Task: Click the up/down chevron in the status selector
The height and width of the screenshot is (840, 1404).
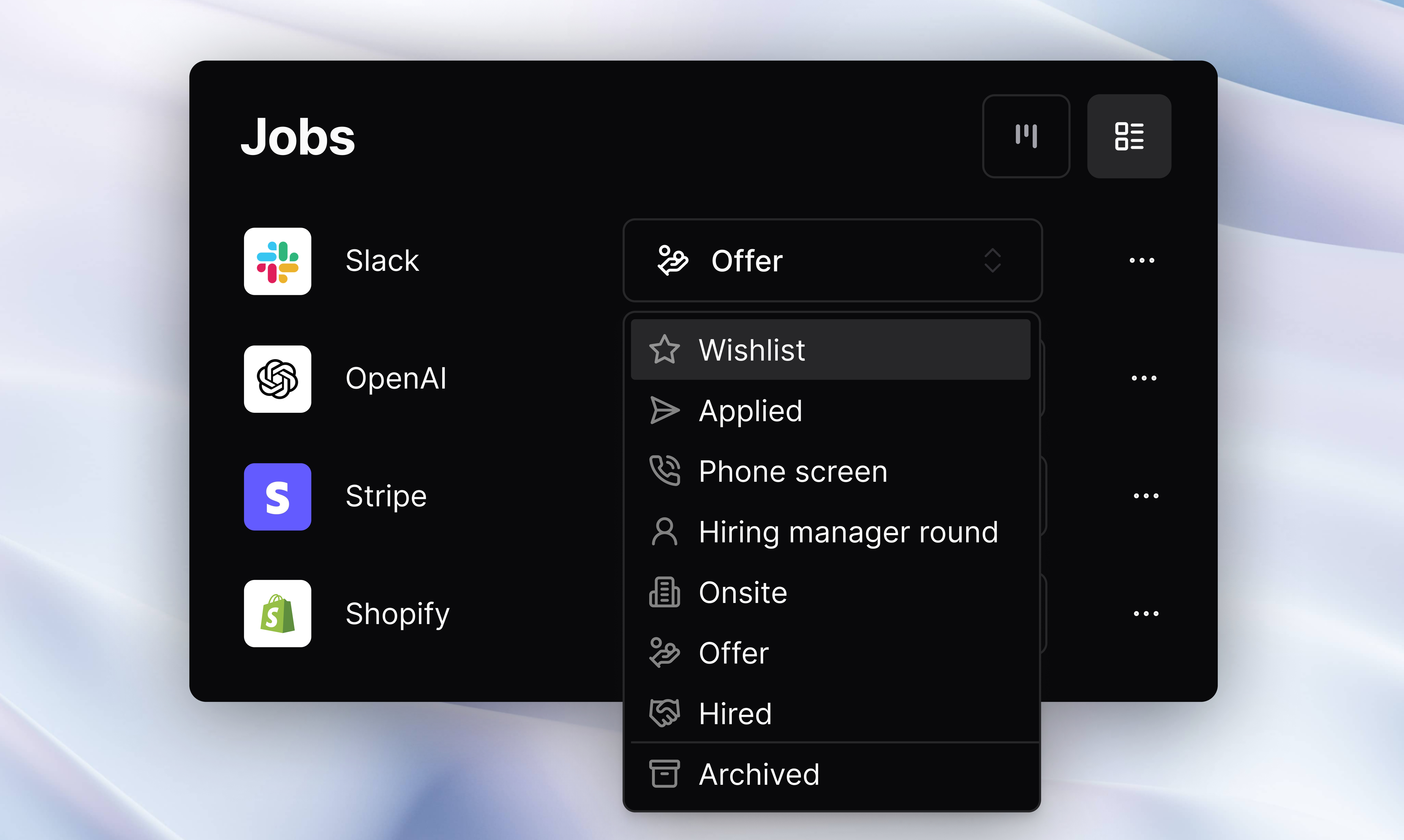Action: [x=992, y=261]
